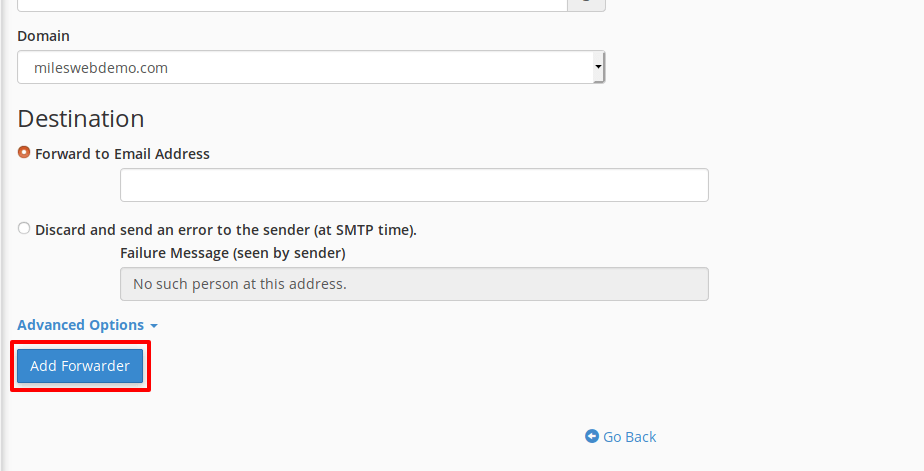Focus the forward destination email input
This screenshot has height=471, width=924.
pyautogui.click(x=414, y=185)
